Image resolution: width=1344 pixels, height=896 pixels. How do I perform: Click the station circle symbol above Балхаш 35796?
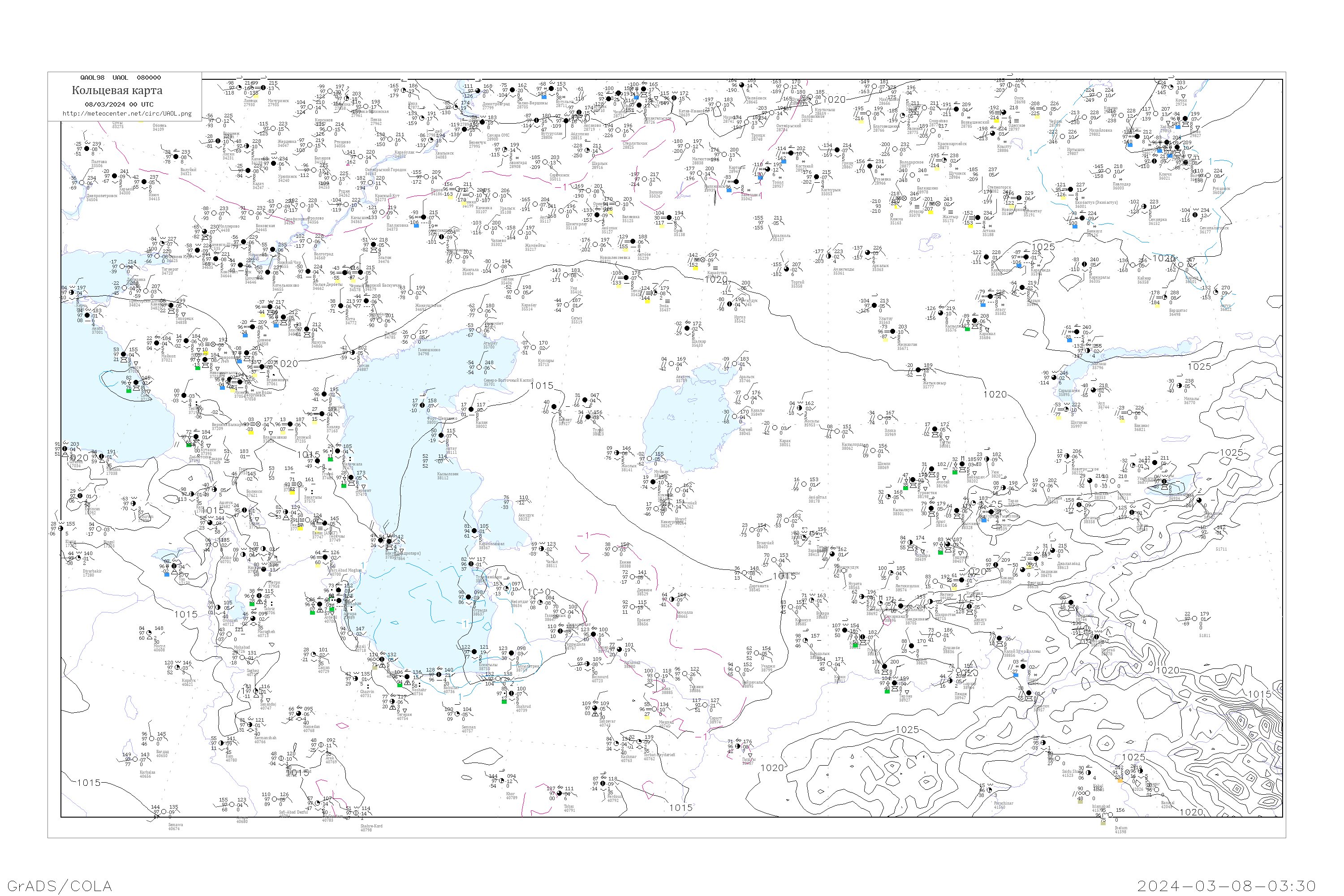point(1088,351)
